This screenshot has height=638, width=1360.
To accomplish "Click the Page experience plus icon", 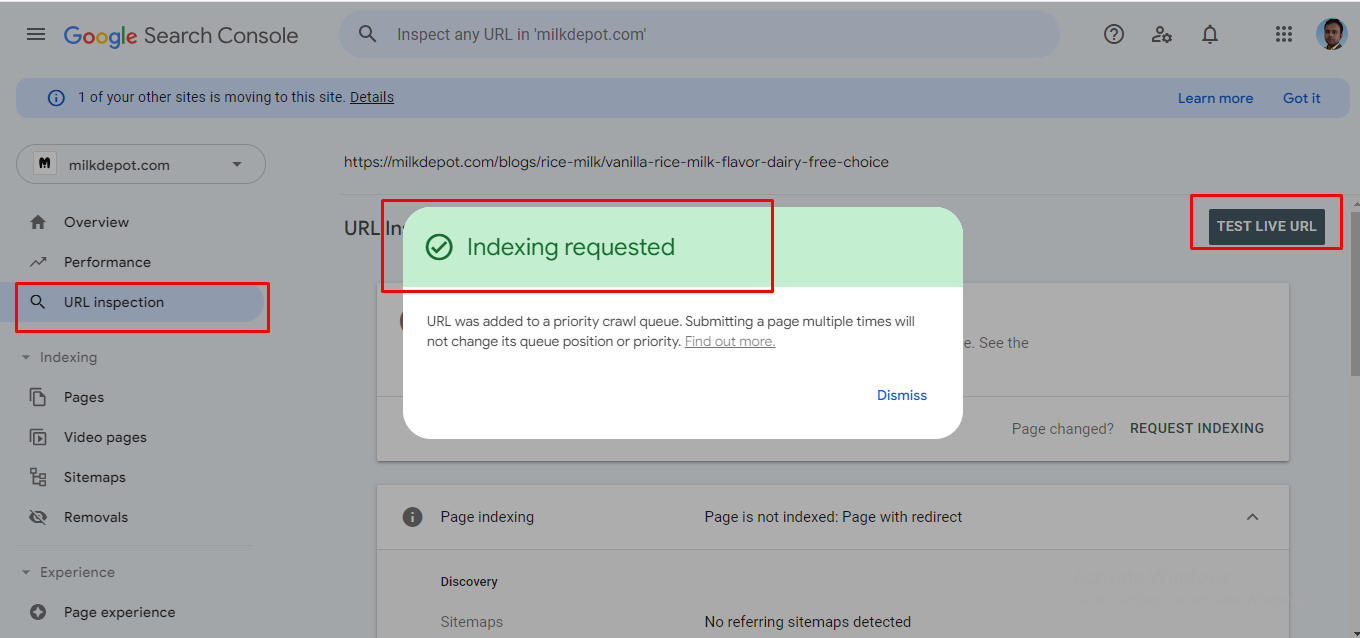I will click(38, 612).
